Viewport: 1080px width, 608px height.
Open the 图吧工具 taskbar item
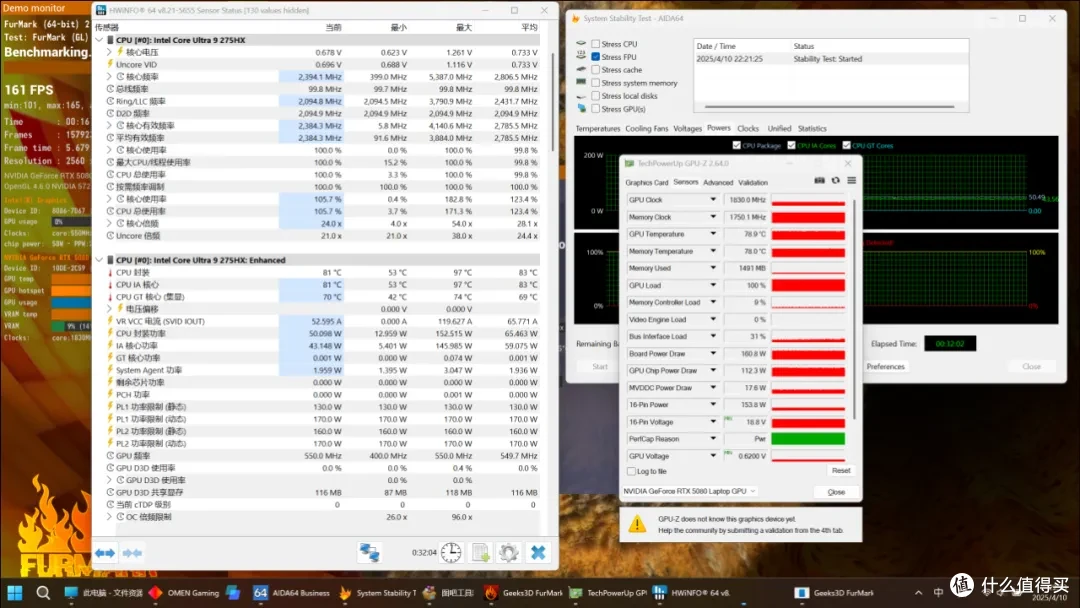[448, 593]
